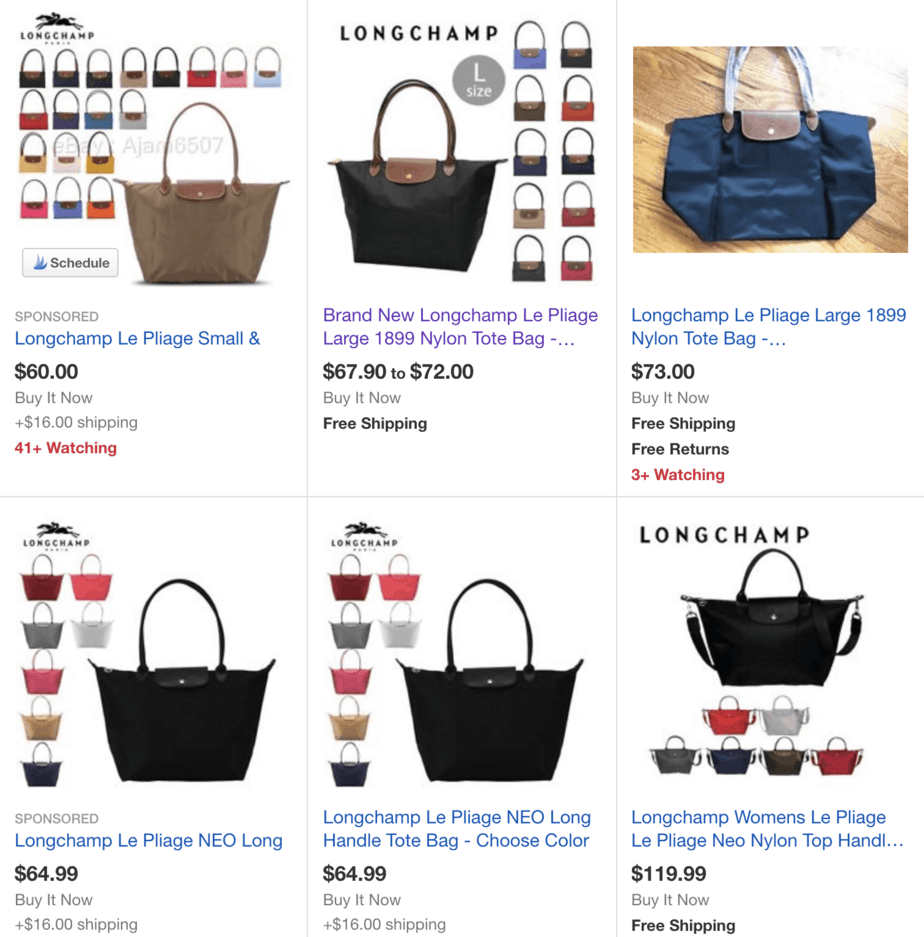Click the large brown tote bag image
924x937 pixels.
click(202, 194)
